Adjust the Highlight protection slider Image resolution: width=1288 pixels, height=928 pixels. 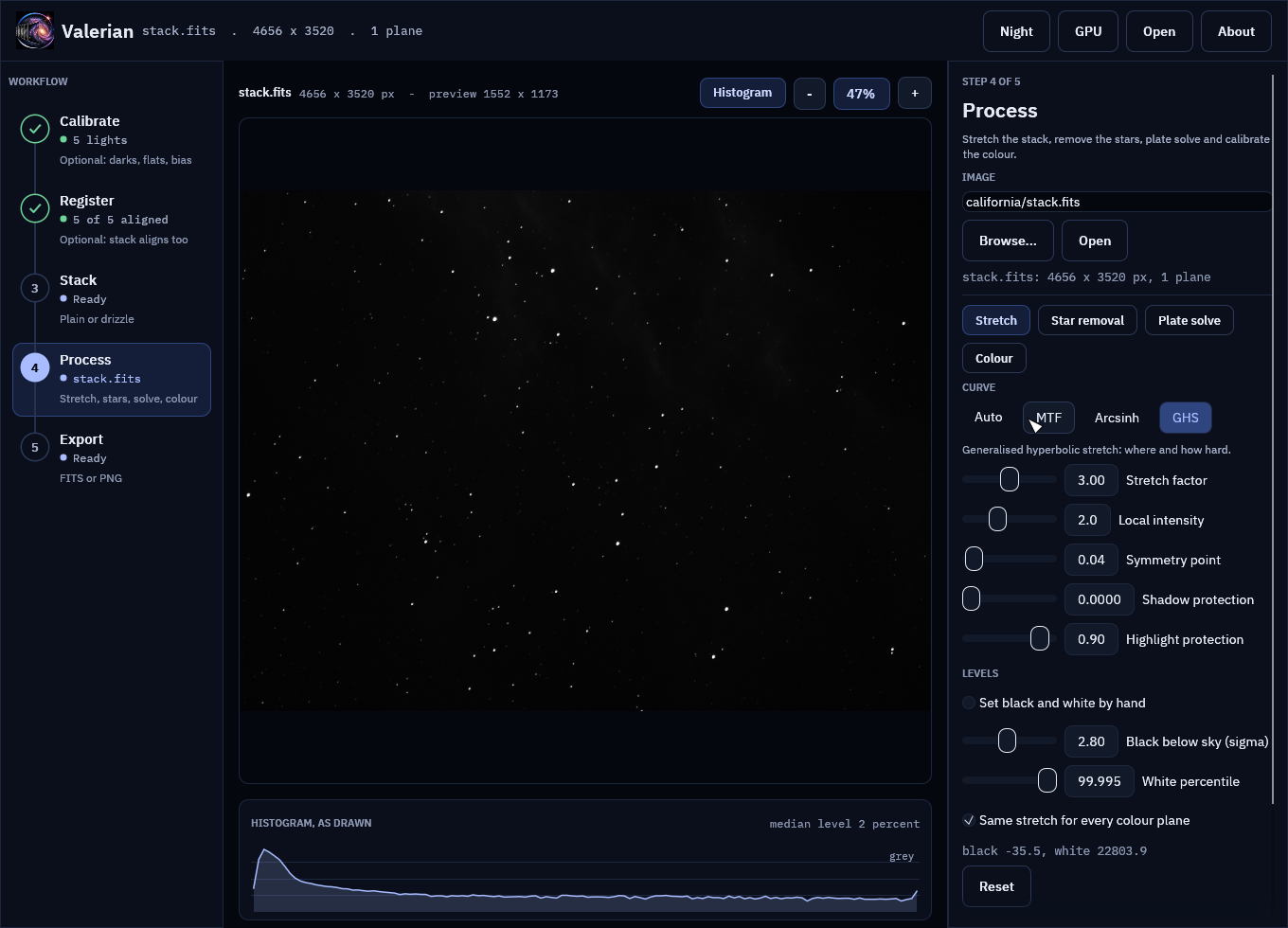point(1010,638)
